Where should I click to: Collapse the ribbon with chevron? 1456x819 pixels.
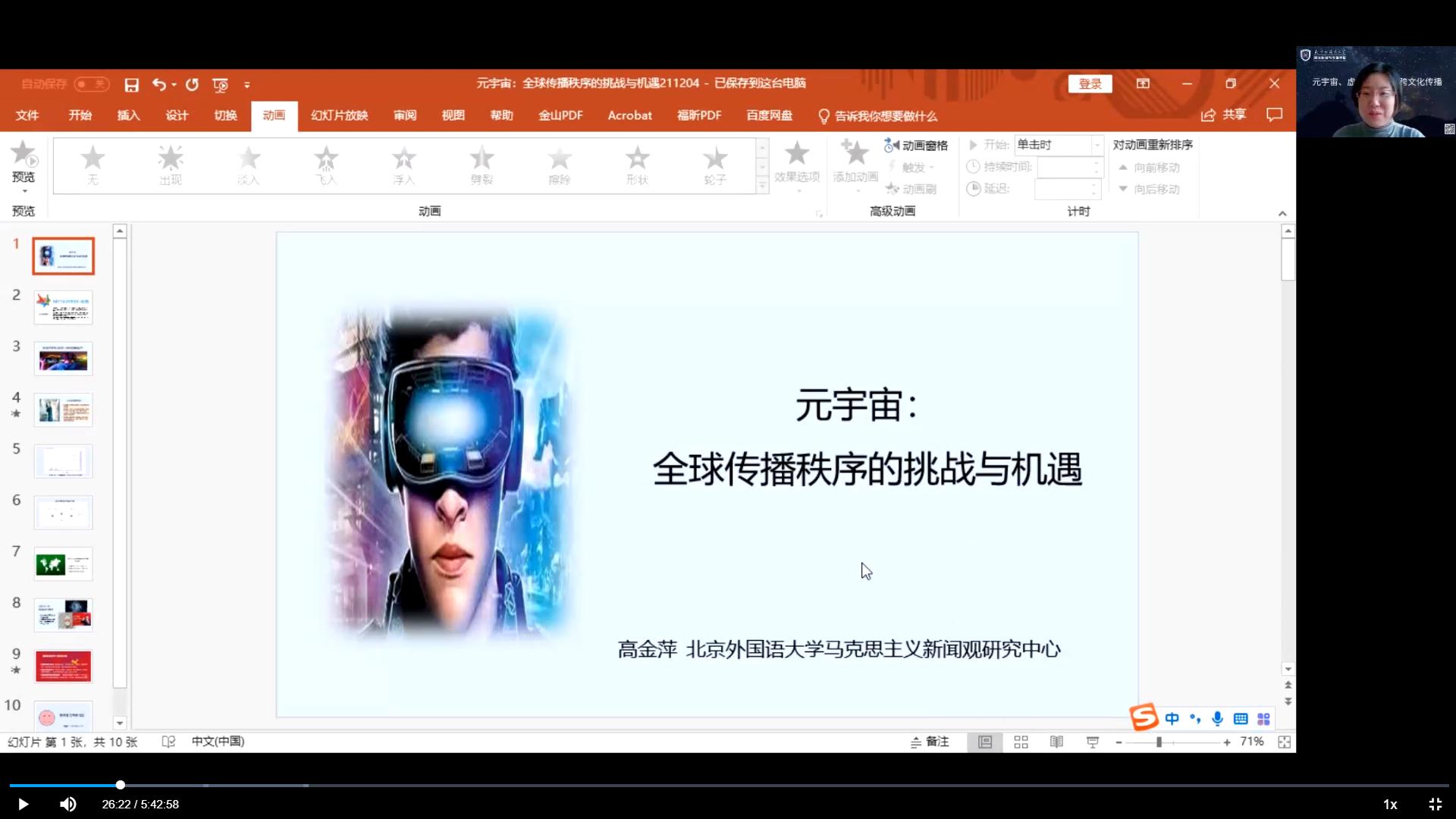(1282, 214)
